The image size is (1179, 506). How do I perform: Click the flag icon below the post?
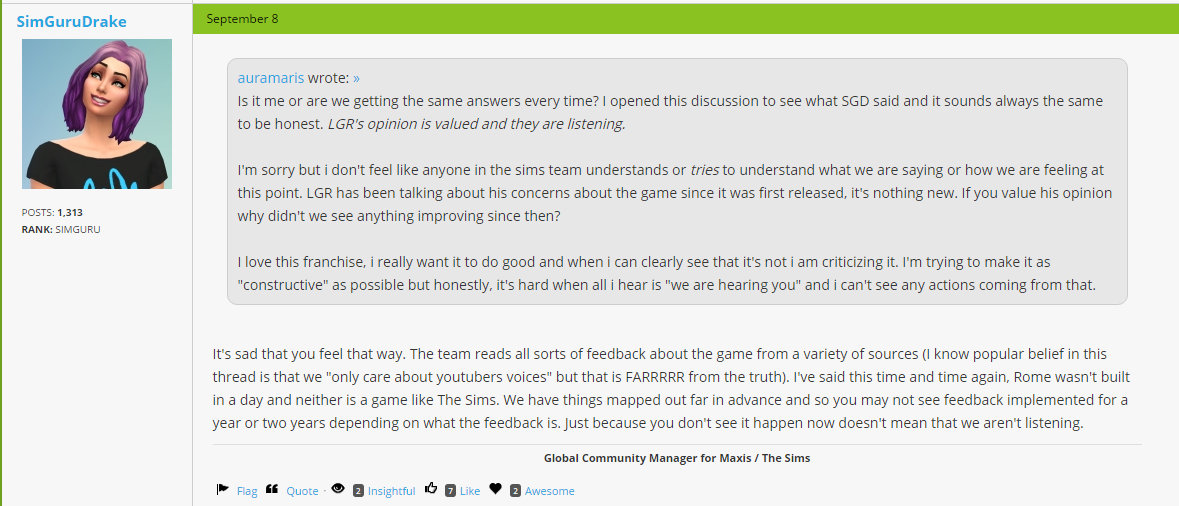click(x=222, y=489)
